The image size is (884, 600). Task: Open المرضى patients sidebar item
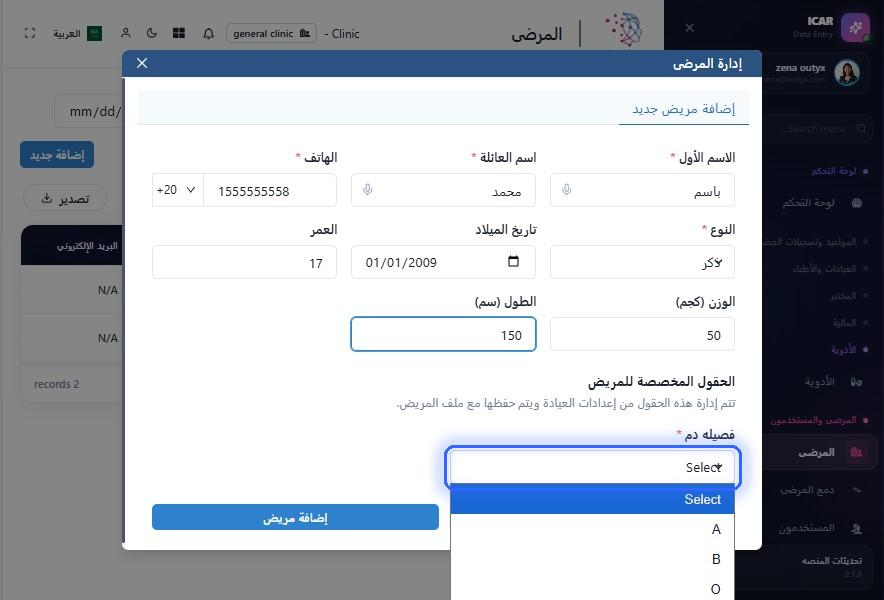coord(821,452)
